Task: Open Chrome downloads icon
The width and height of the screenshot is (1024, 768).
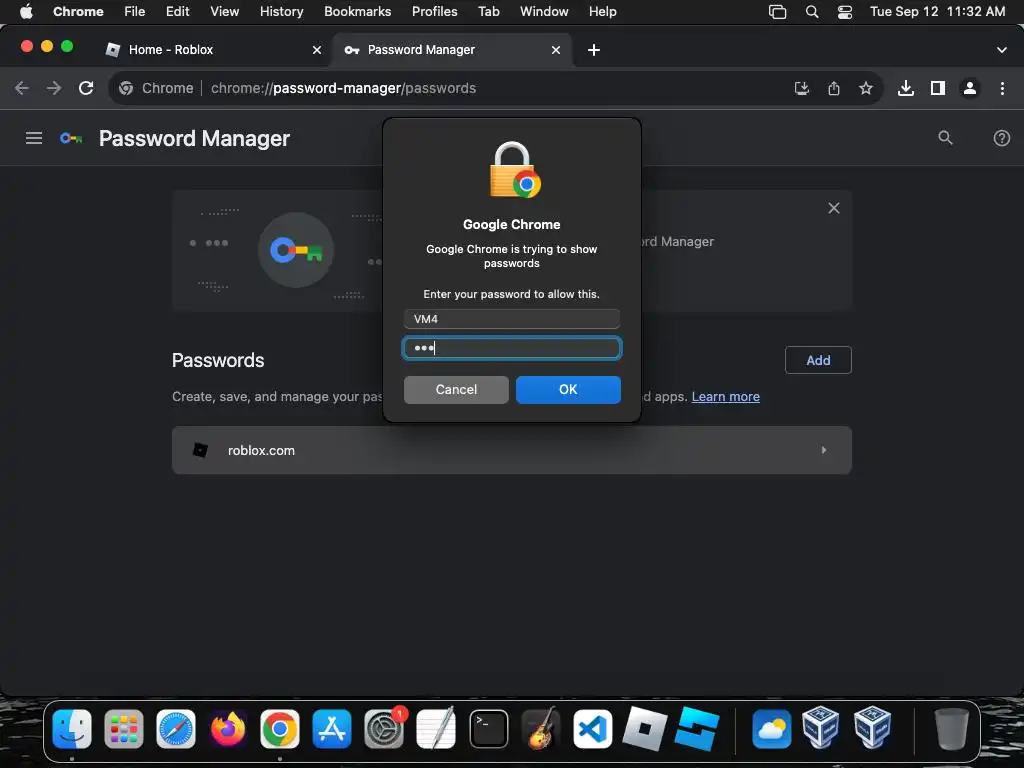Action: click(x=905, y=88)
